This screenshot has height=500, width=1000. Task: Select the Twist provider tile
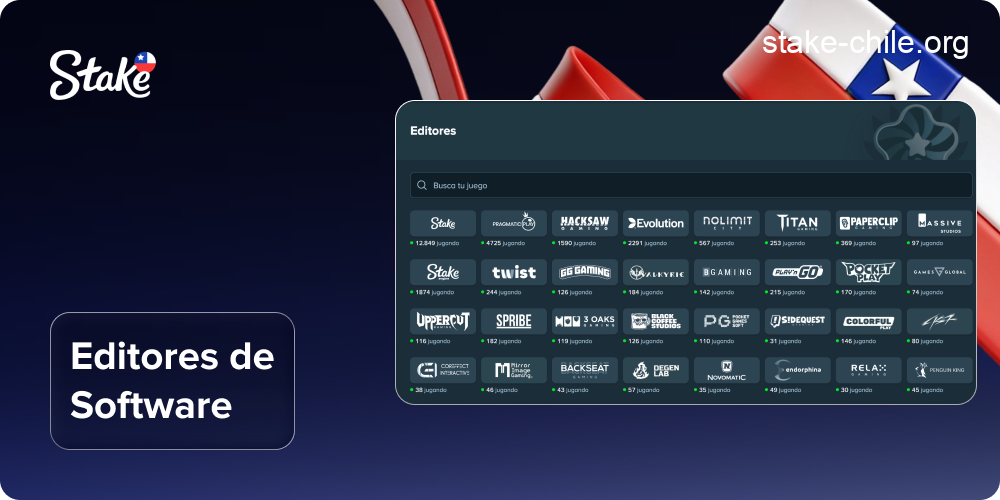[513, 272]
